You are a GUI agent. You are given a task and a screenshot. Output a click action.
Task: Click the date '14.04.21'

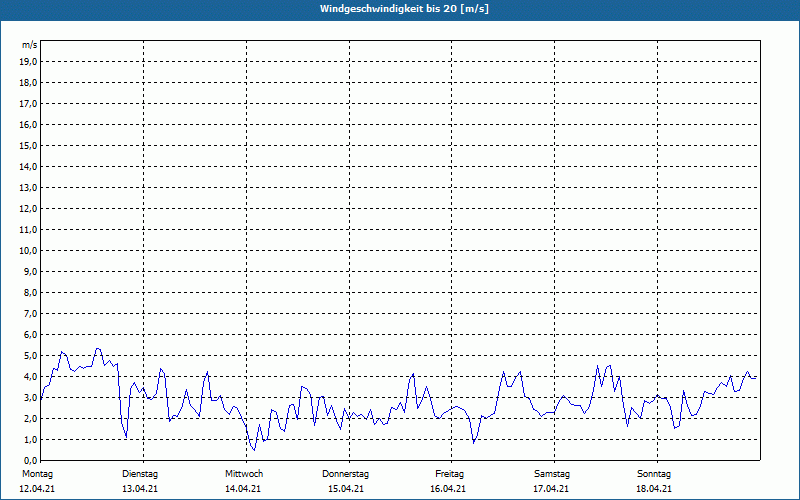[243, 489]
